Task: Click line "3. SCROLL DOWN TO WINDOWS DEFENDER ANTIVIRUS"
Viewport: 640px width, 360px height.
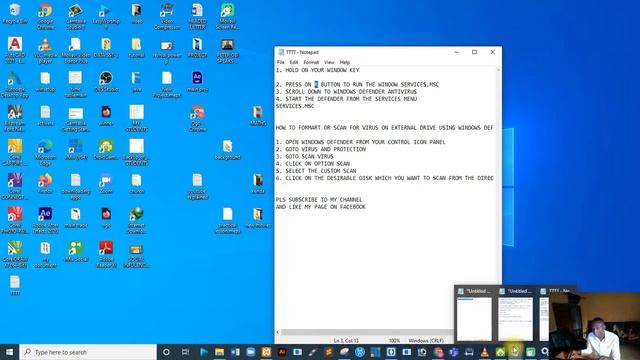Action: tap(347, 92)
